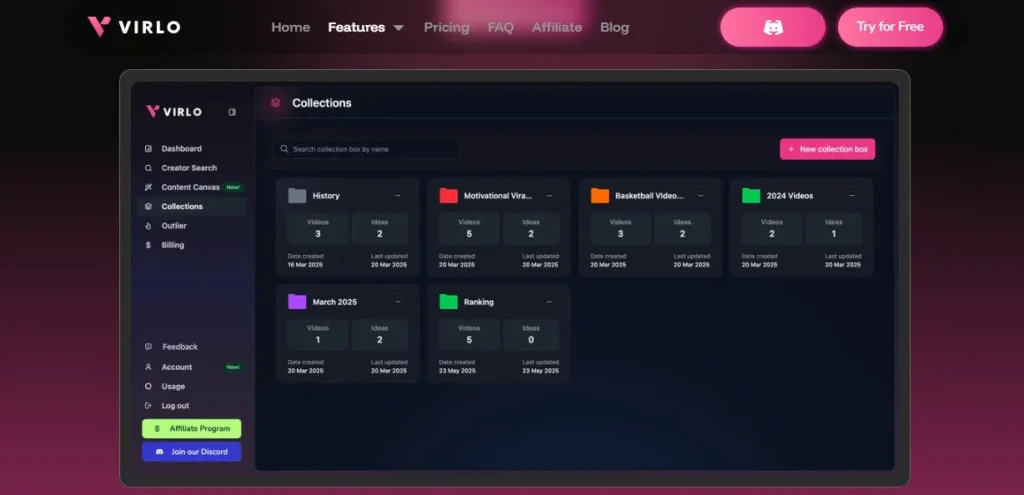The image size is (1024, 495).
Task: Click the green 2024 Videos folder icon
Action: tap(751, 195)
